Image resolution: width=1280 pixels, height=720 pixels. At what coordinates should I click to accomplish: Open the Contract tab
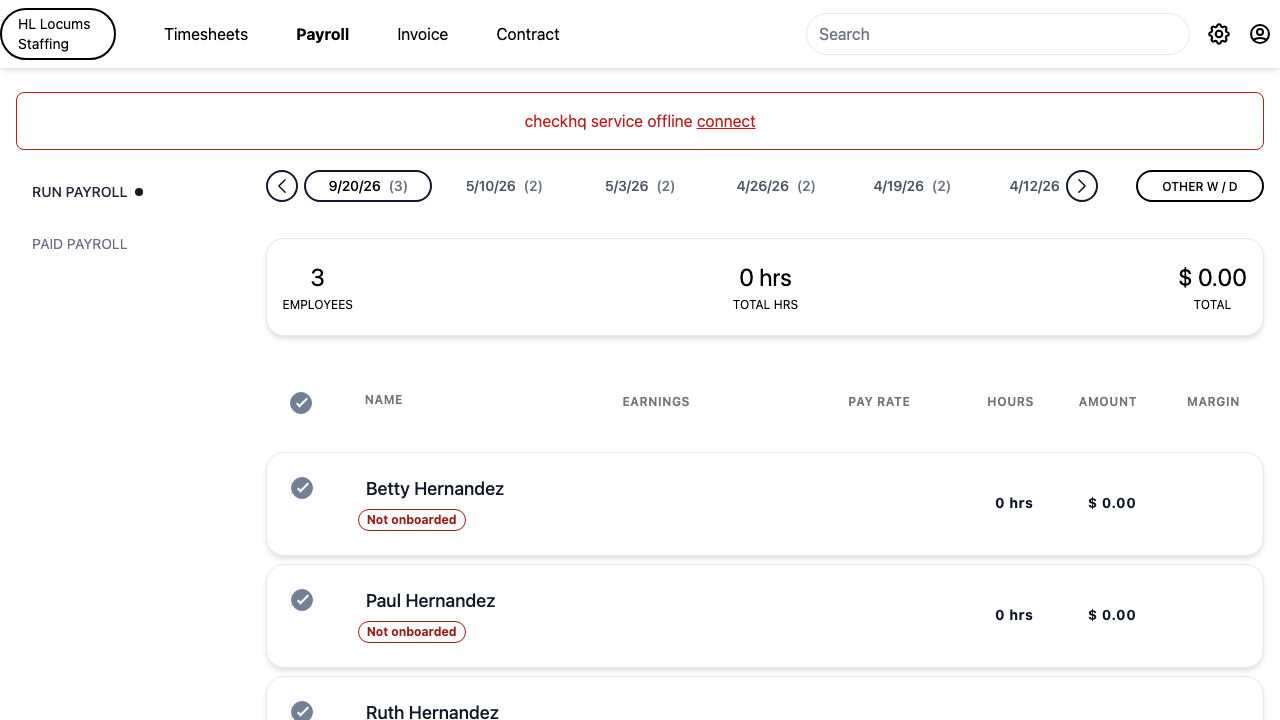pos(528,34)
